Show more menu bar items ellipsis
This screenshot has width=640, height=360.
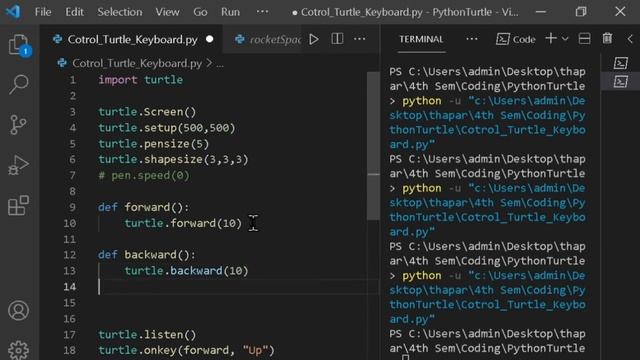[262, 11]
